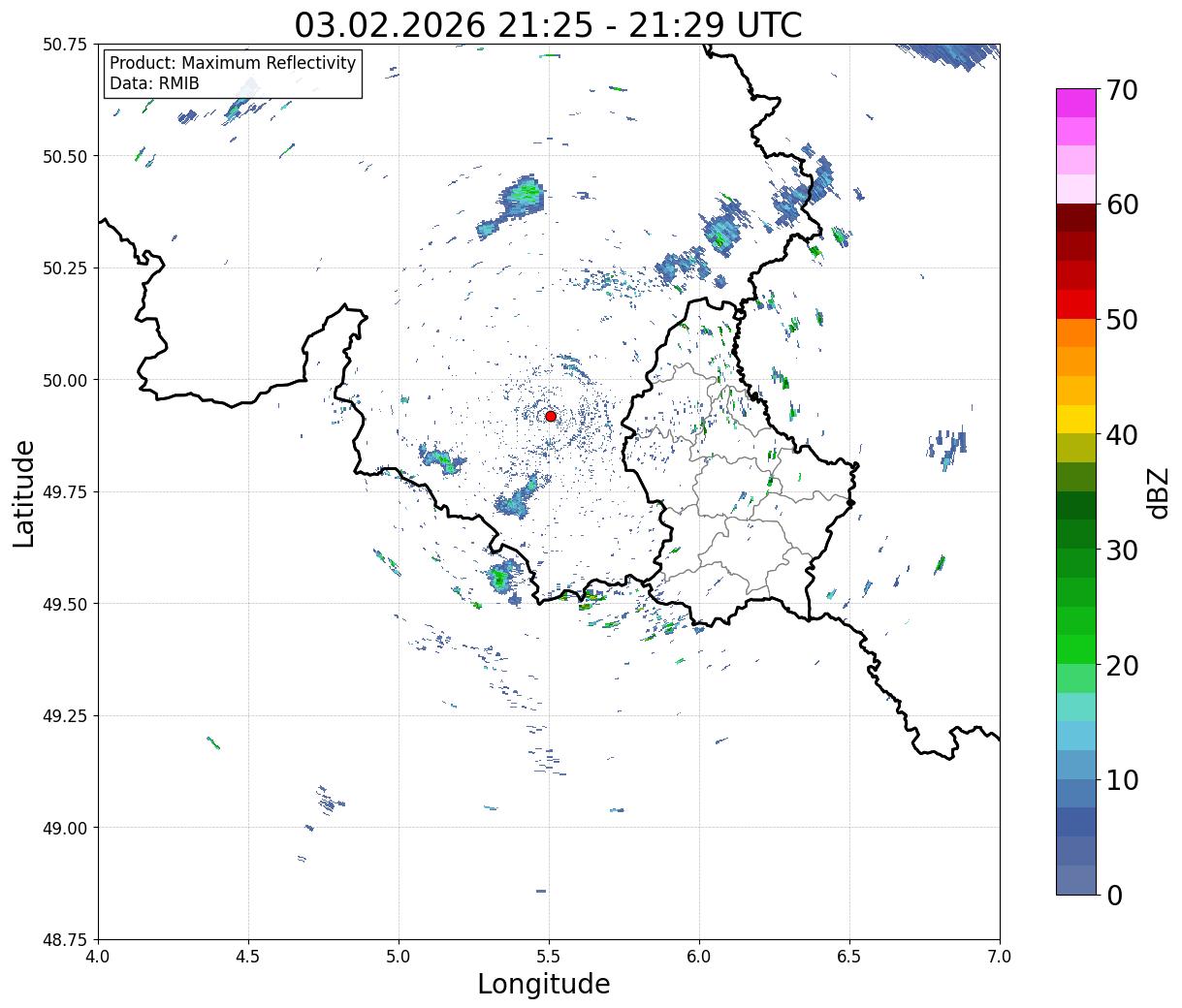Image resolution: width=1182 pixels, height=1008 pixels.
Task: Click the bright red colorbar swatch above 50
Action: (x=1076, y=304)
